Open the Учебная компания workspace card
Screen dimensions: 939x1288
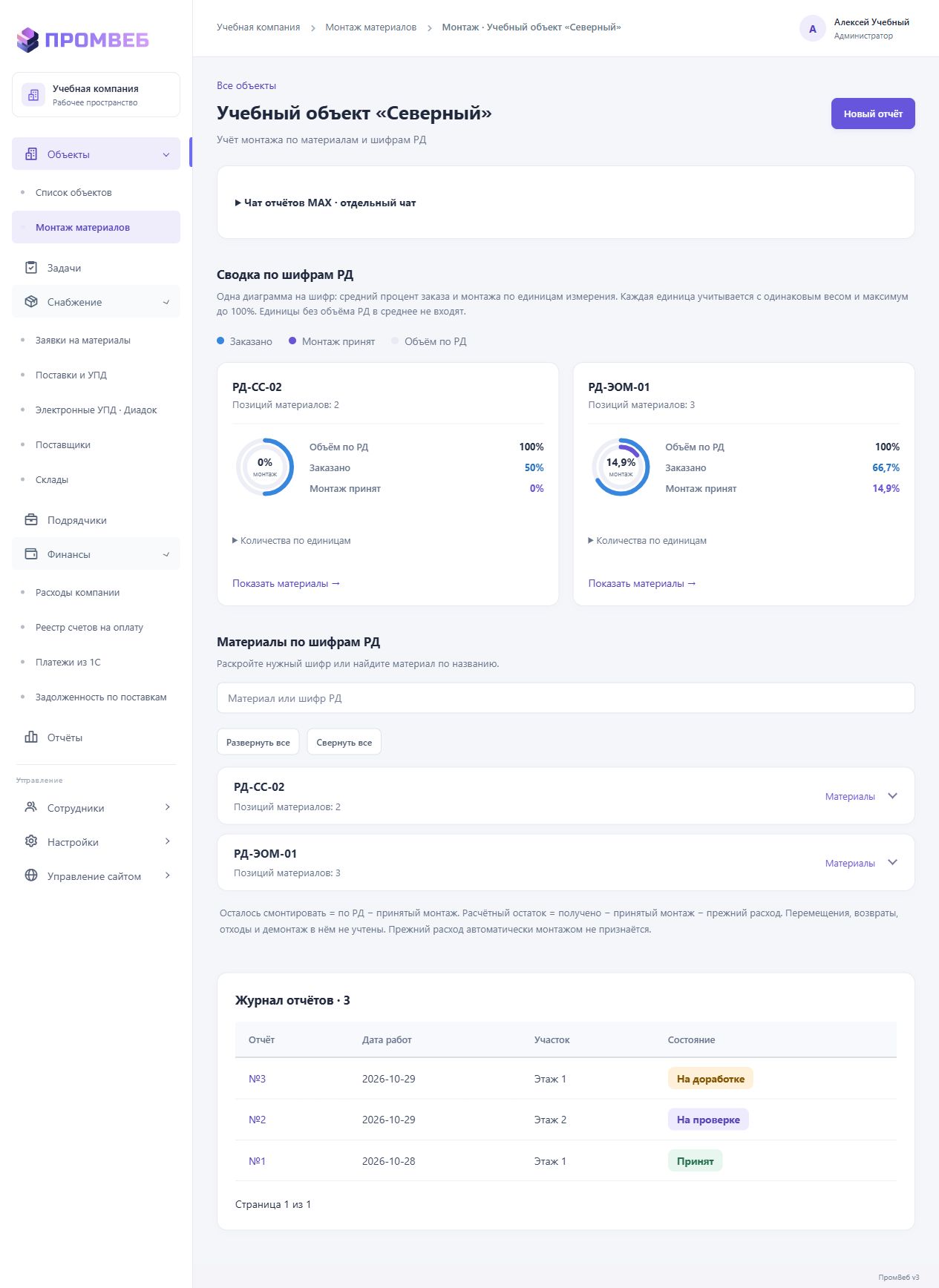pos(96,95)
